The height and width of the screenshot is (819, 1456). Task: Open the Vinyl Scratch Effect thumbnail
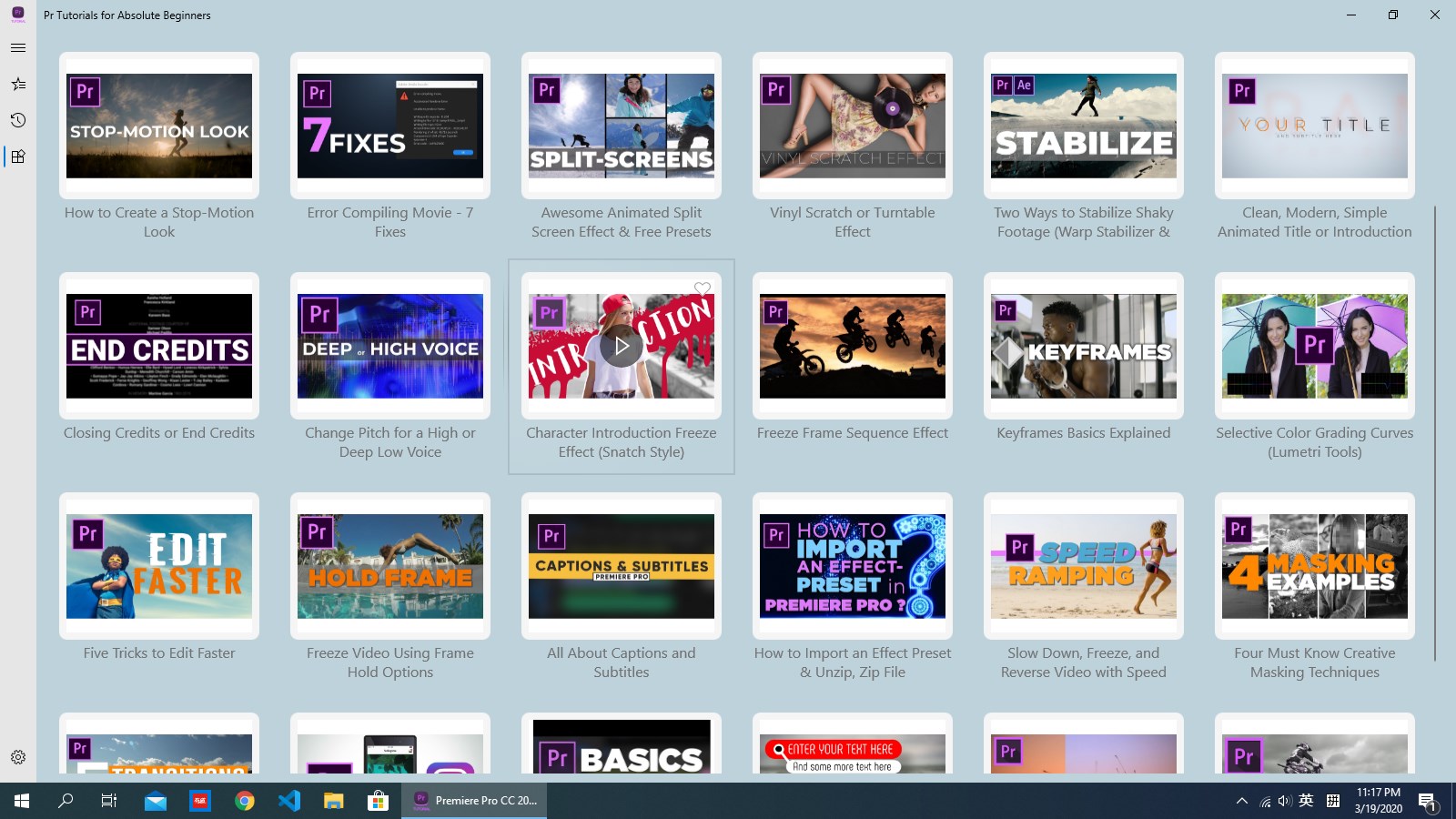tap(853, 126)
